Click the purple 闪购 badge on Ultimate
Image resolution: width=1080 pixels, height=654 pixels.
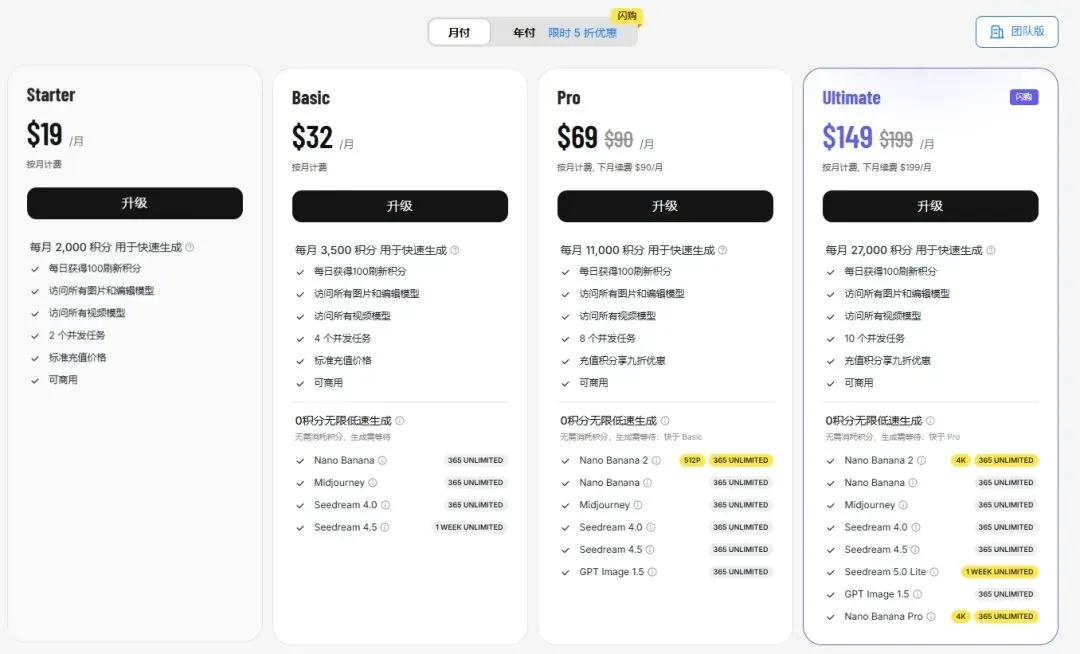pyautogui.click(x=1024, y=97)
